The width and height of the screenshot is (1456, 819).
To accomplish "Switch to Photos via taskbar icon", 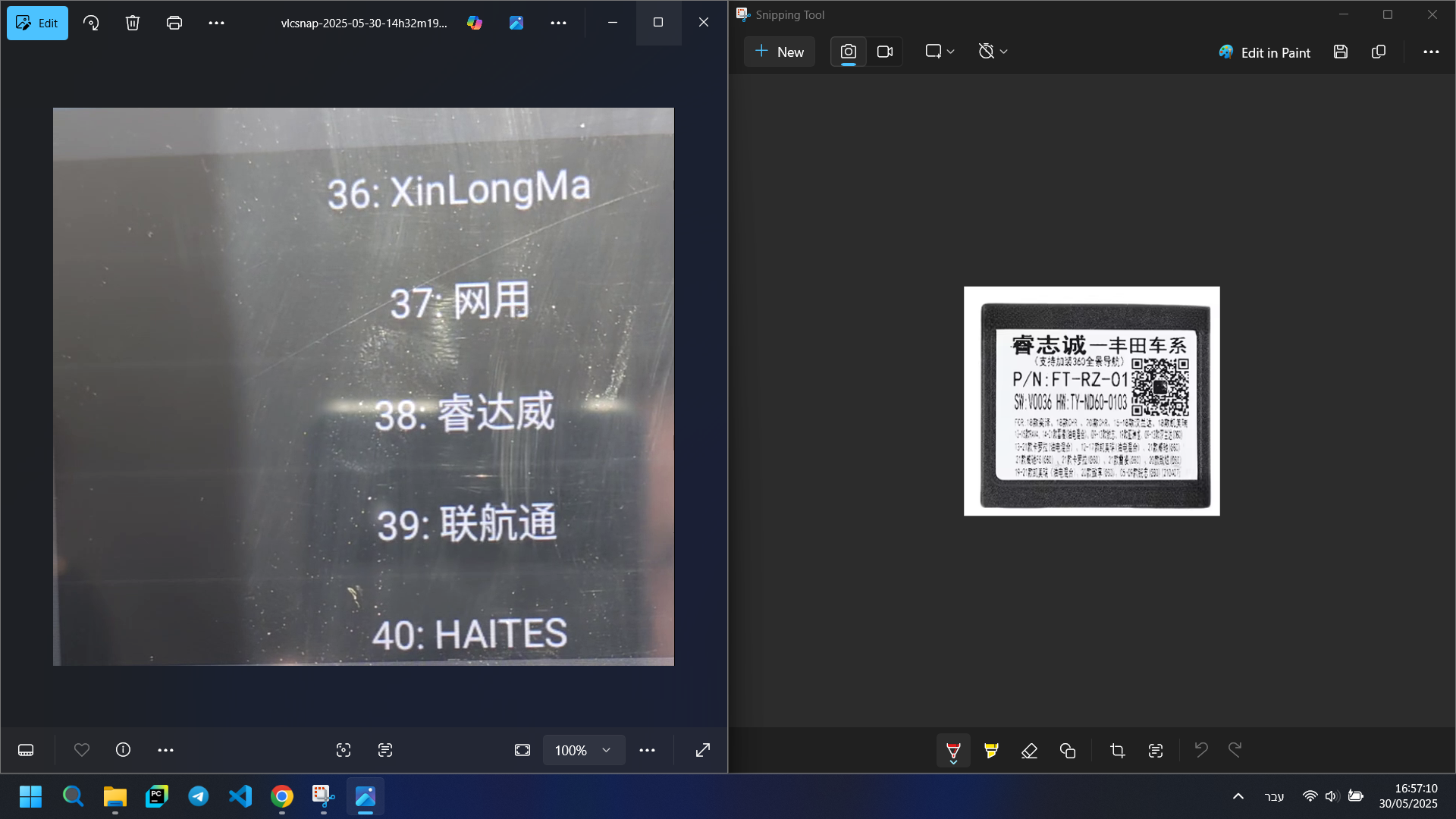I will tap(366, 796).
